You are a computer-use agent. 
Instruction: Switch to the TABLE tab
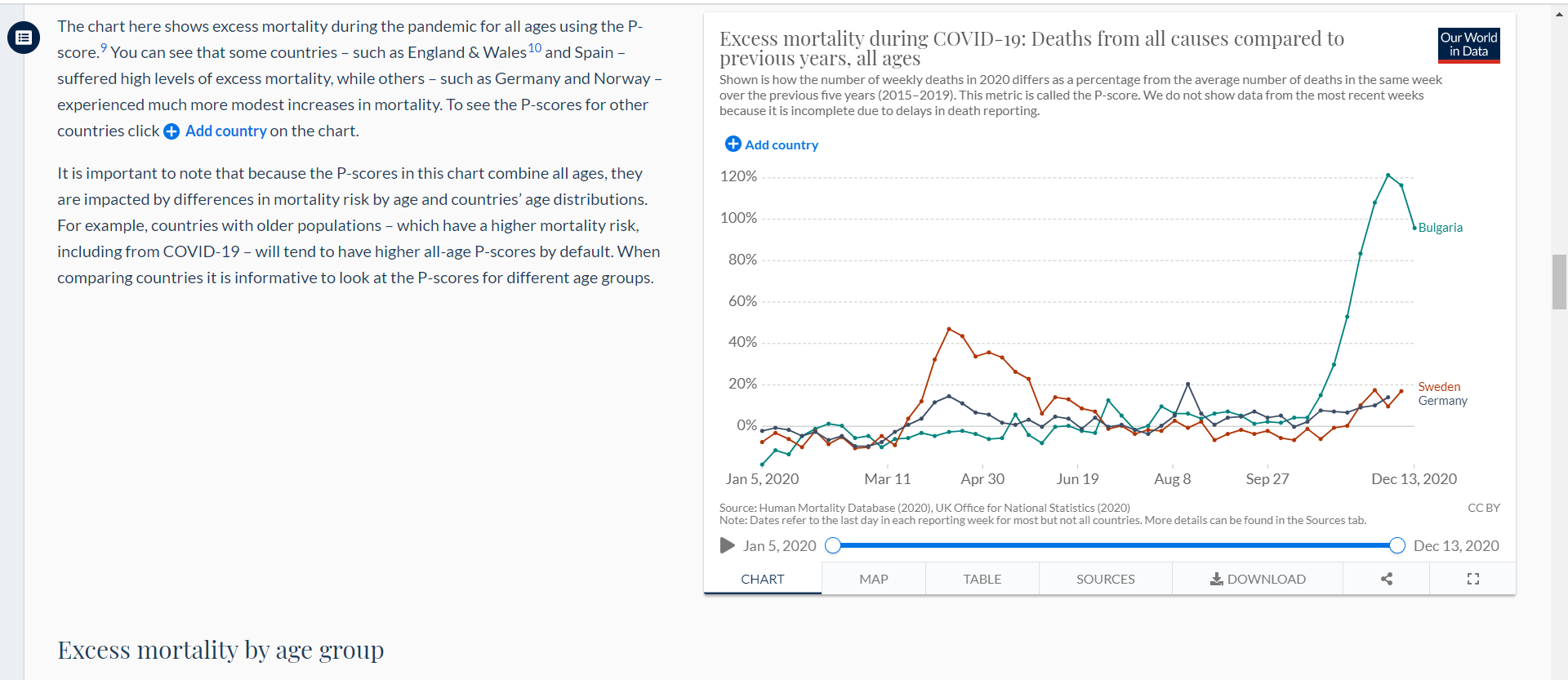click(x=982, y=579)
